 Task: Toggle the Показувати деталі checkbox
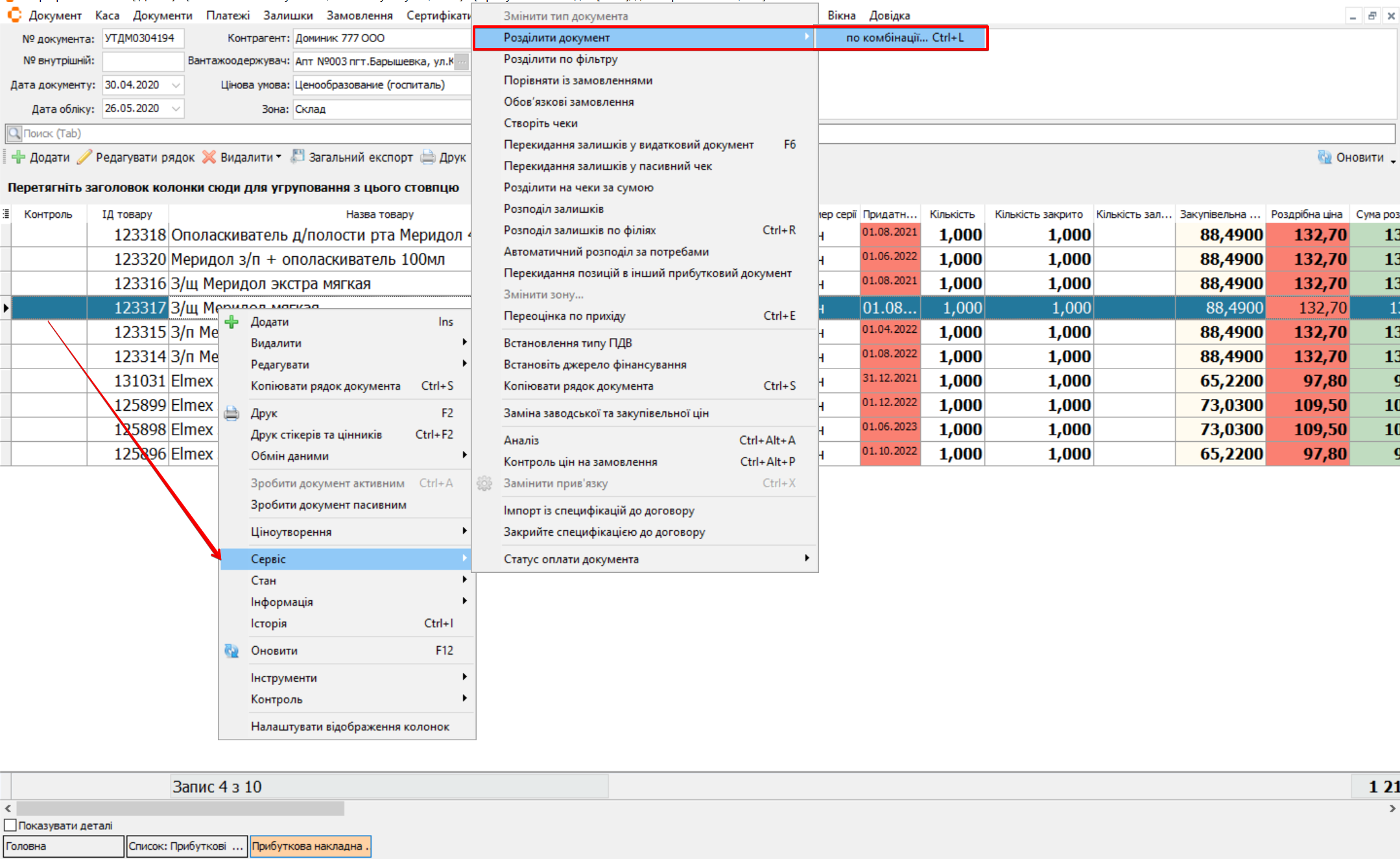tap(10, 825)
